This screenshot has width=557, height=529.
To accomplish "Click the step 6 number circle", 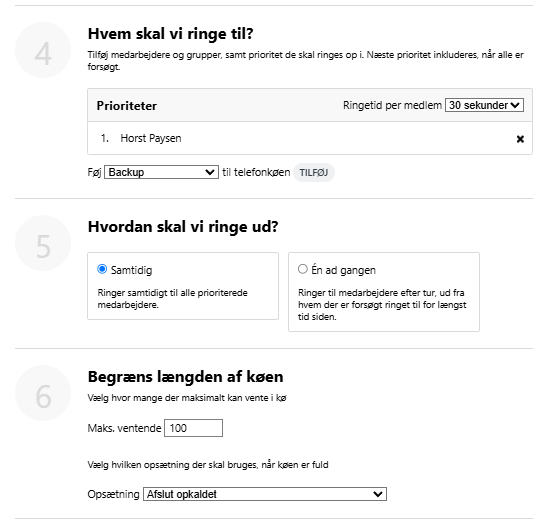I will (43, 393).
